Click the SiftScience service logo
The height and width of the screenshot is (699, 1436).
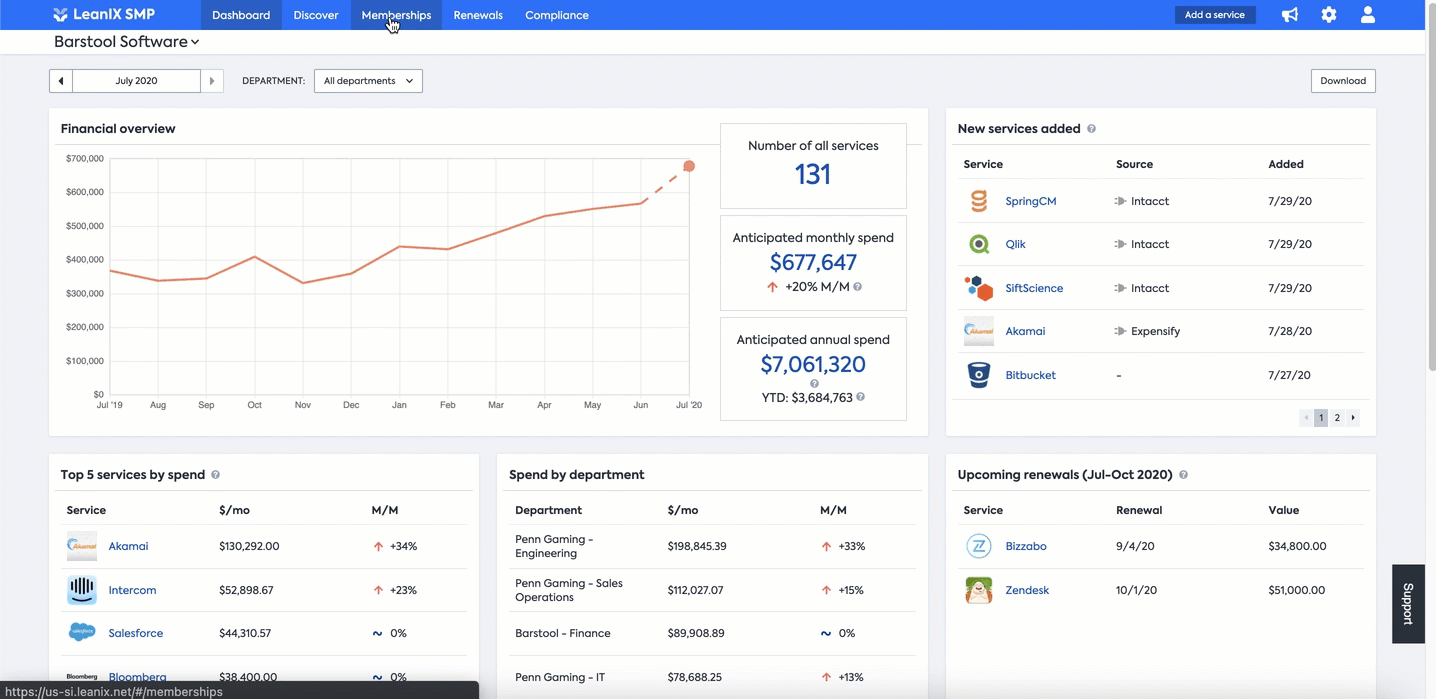979,288
